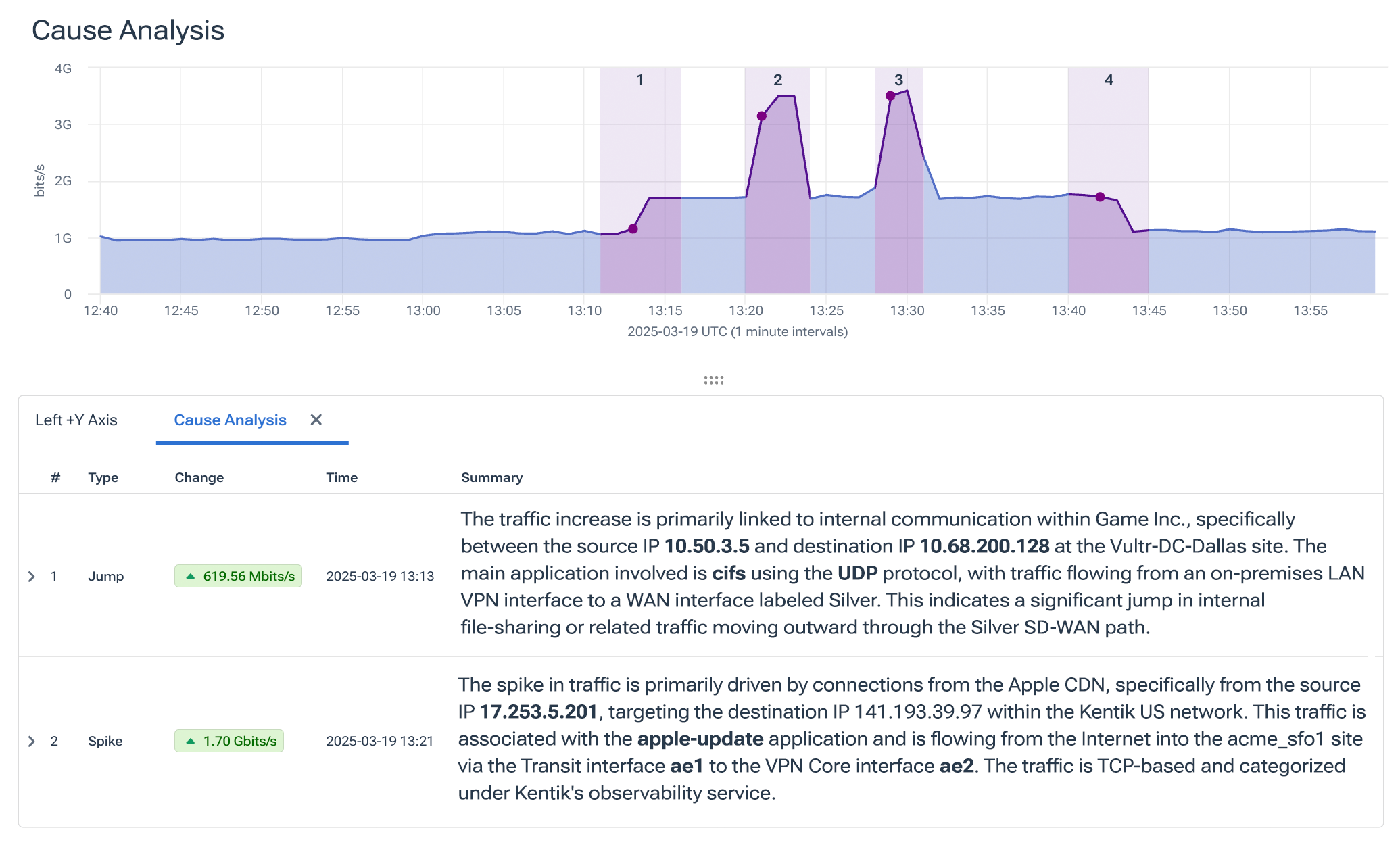Image resolution: width=1400 pixels, height=849 pixels.
Task: Click the green 1.70 Gbits/s change badge
Action: [229, 741]
